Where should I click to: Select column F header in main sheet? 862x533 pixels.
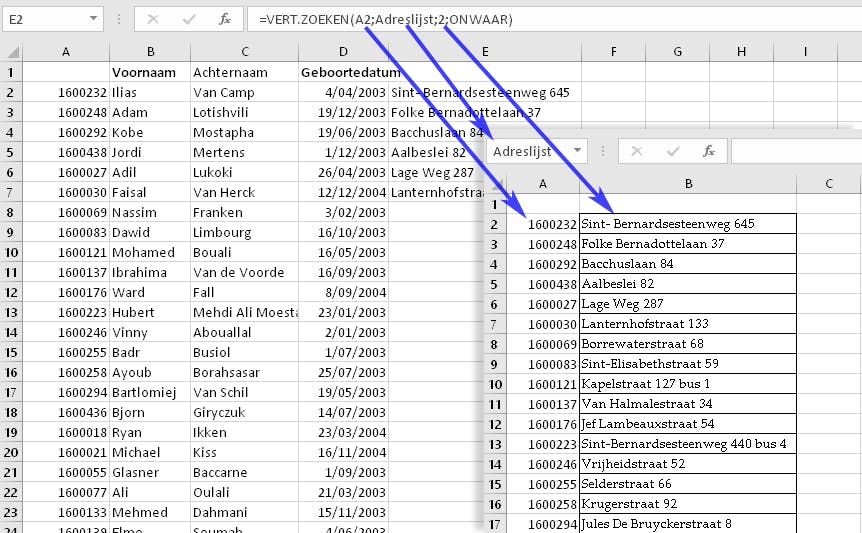[x=614, y=52]
